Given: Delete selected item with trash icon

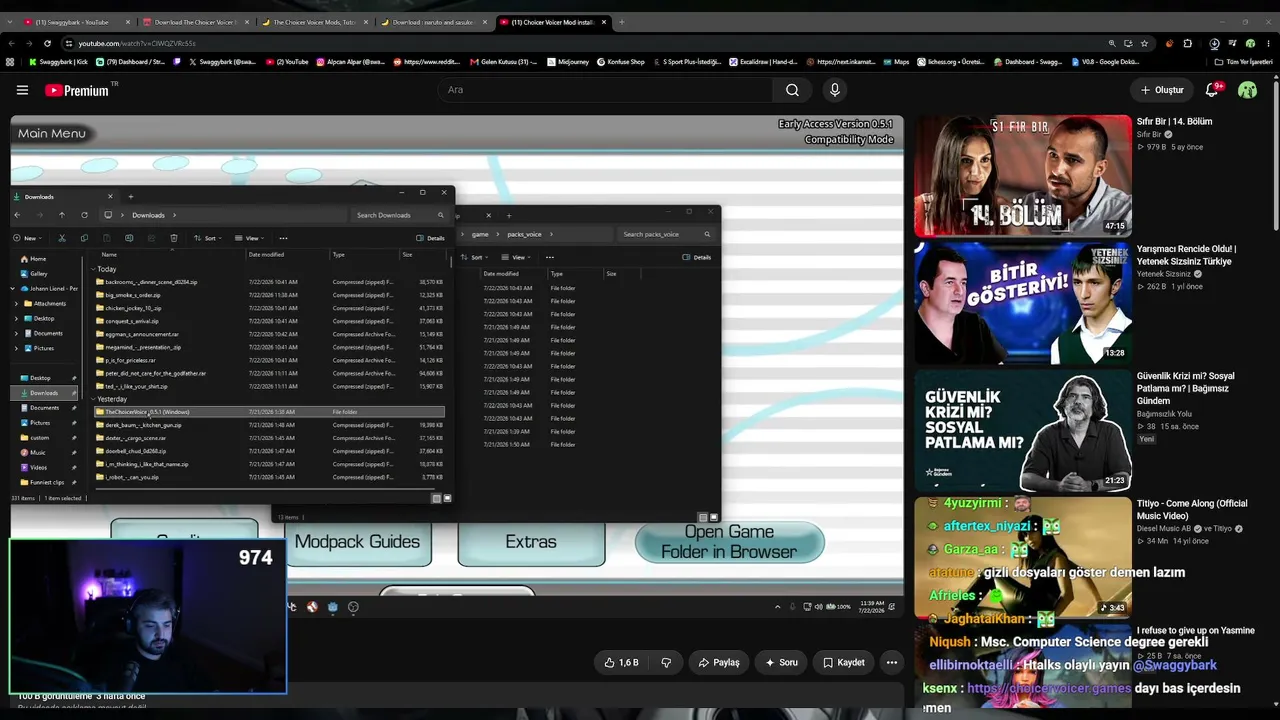Looking at the screenshot, I should 174,238.
